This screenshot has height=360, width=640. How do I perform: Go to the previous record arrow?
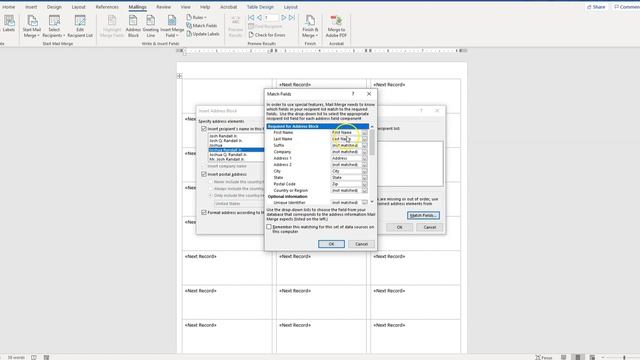(x=259, y=18)
